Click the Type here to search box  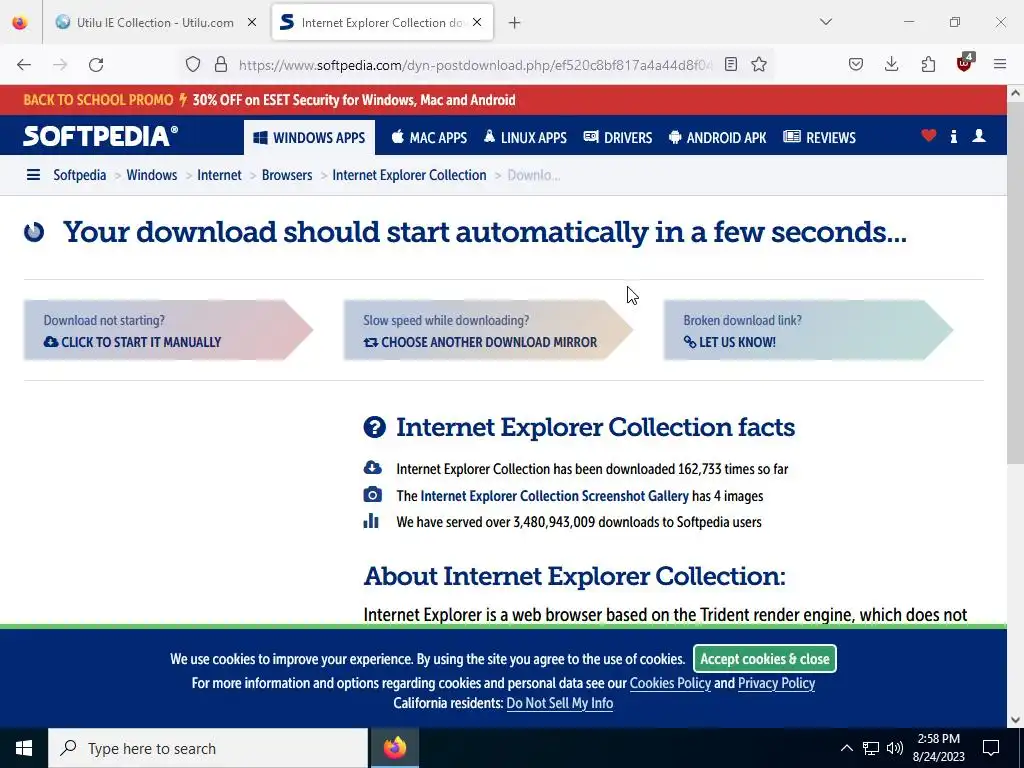(x=208, y=748)
